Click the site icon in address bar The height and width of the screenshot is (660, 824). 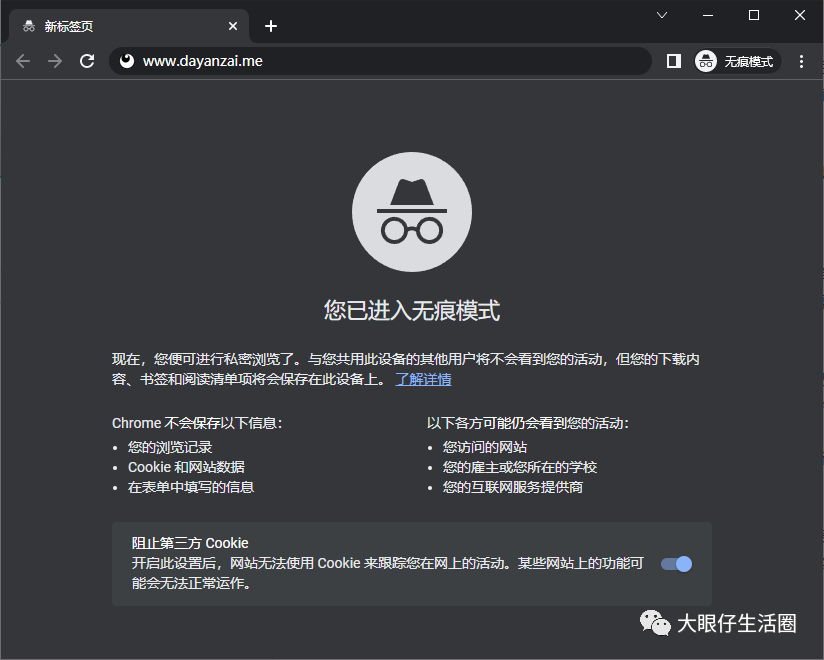(127, 61)
